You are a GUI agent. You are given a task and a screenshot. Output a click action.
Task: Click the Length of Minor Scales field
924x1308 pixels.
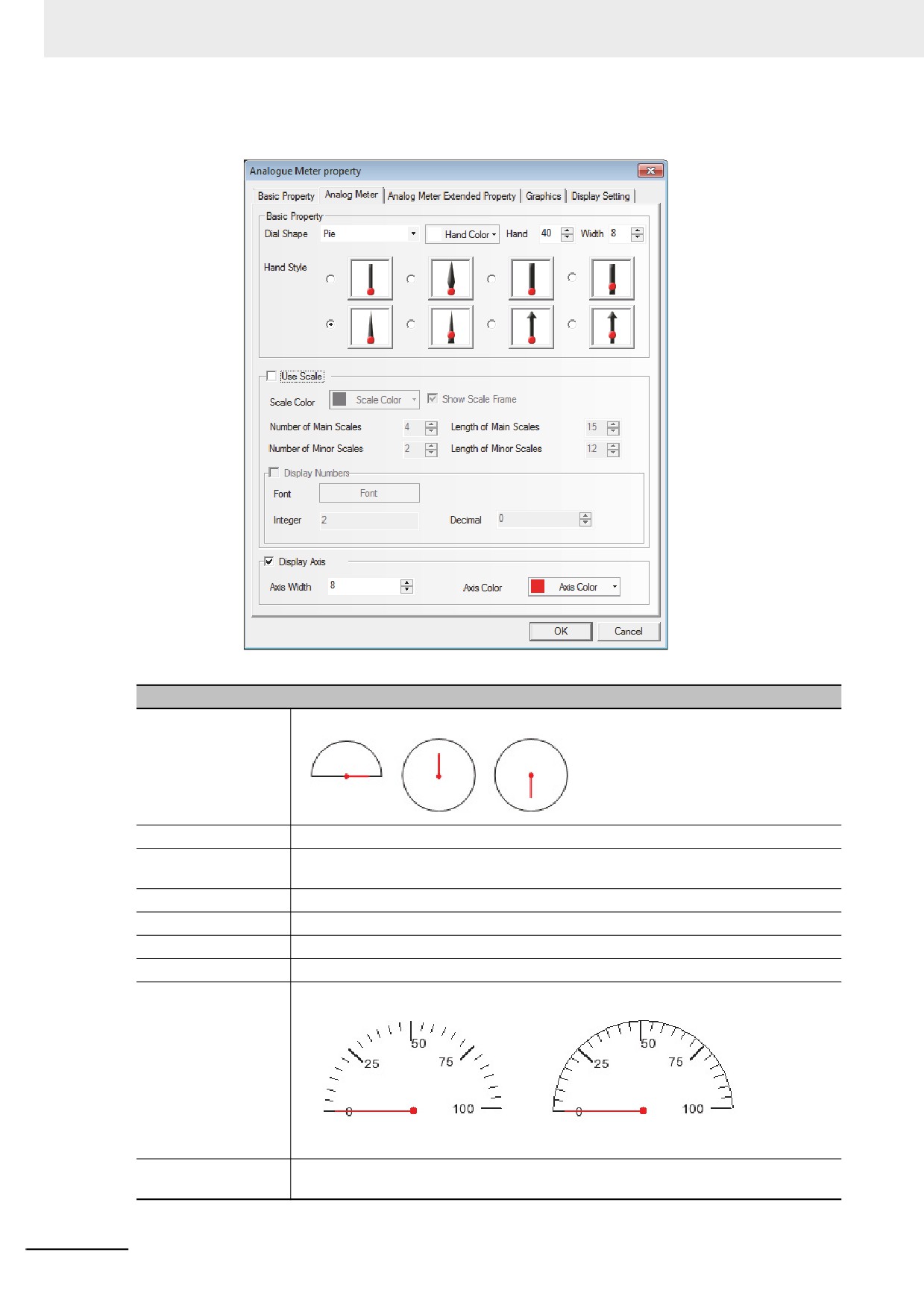(x=596, y=450)
